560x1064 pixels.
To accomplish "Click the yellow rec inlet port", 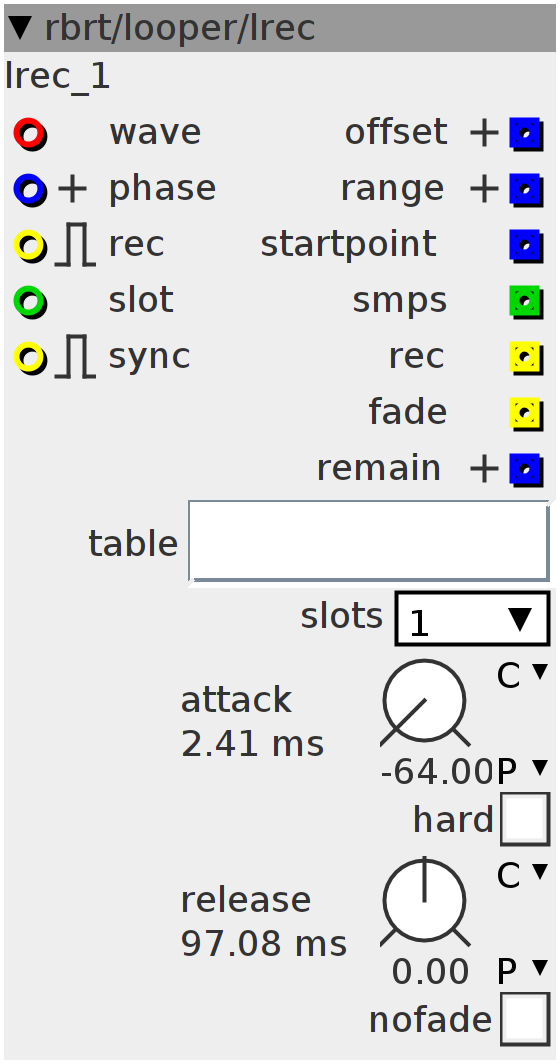I will (30, 246).
